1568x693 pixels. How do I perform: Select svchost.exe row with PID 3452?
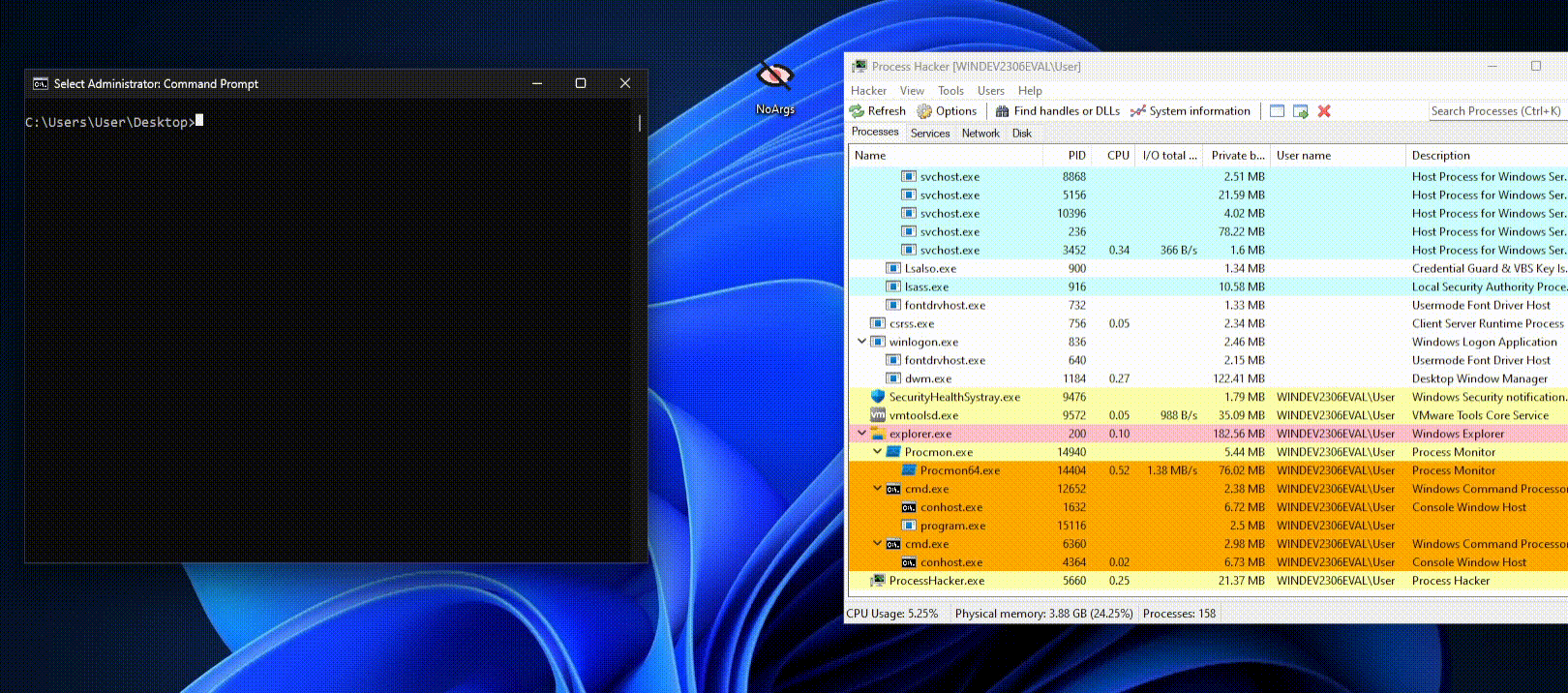coord(1208,250)
